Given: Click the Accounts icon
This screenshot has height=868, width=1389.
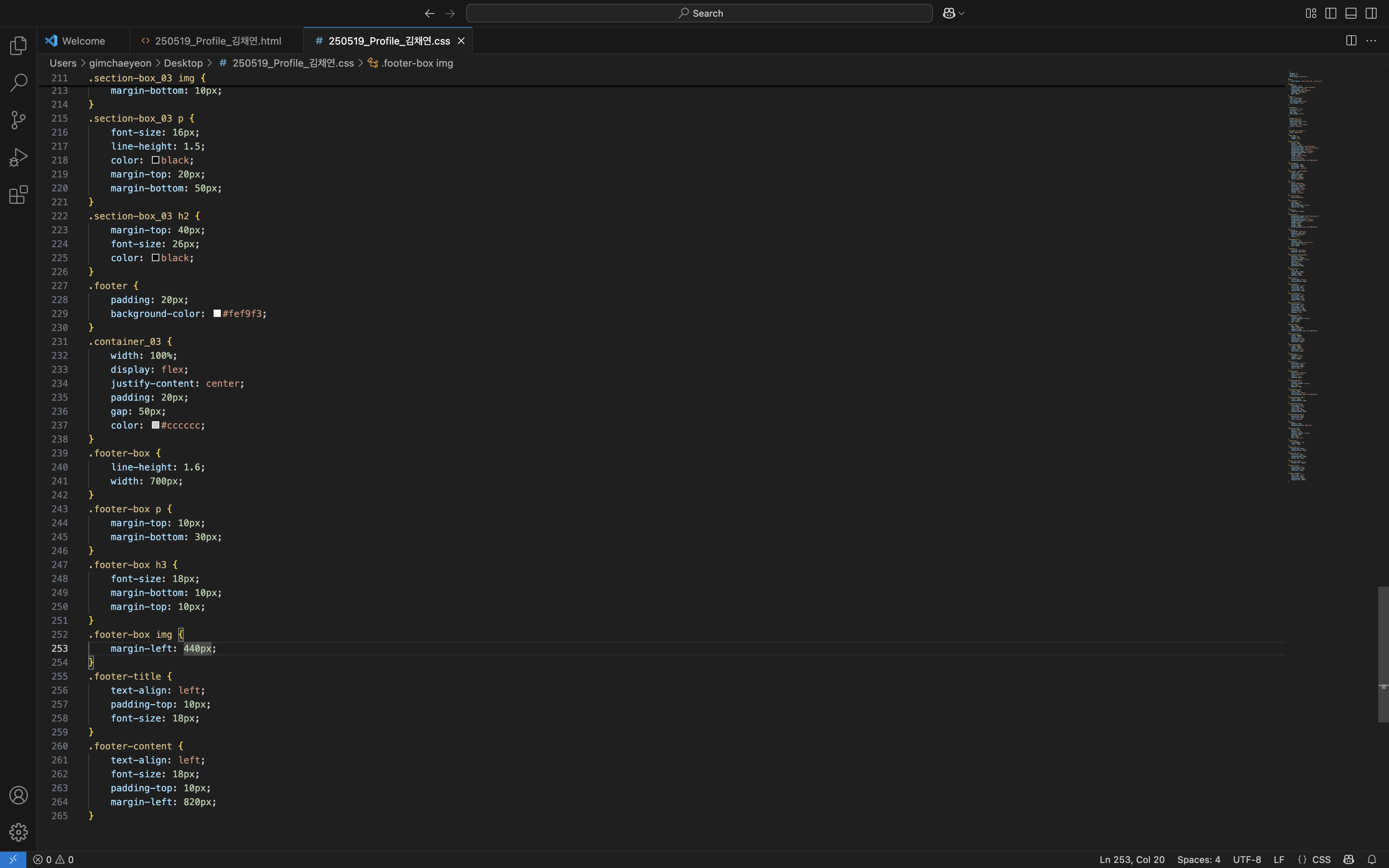Looking at the screenshot, I should click(18, 795).
